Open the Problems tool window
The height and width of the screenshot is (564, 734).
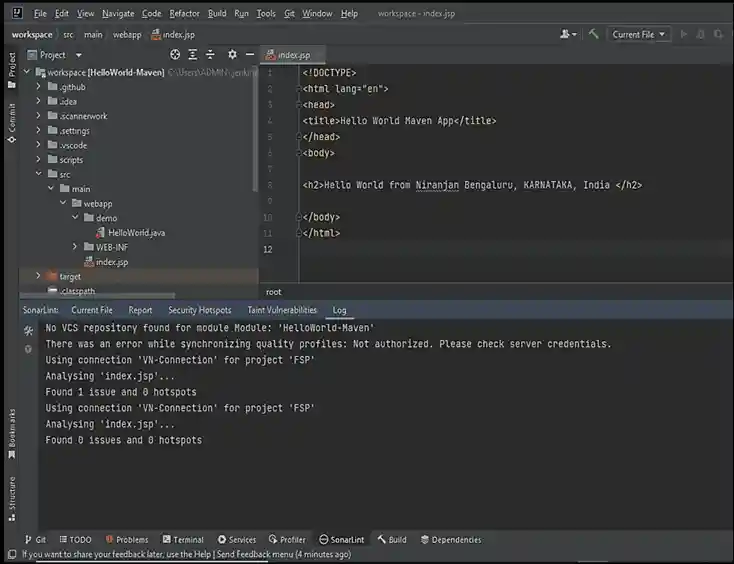click(126, 539)
